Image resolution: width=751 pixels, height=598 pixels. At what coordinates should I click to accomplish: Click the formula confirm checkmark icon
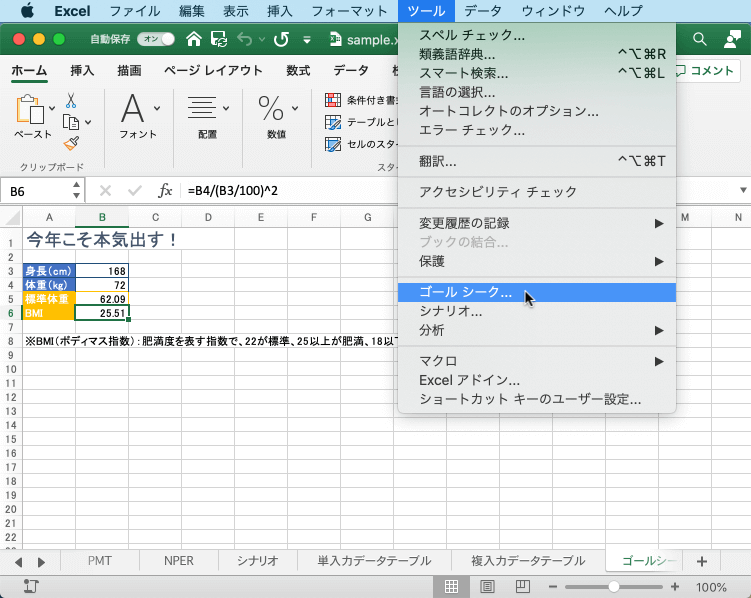coord(135,191)
